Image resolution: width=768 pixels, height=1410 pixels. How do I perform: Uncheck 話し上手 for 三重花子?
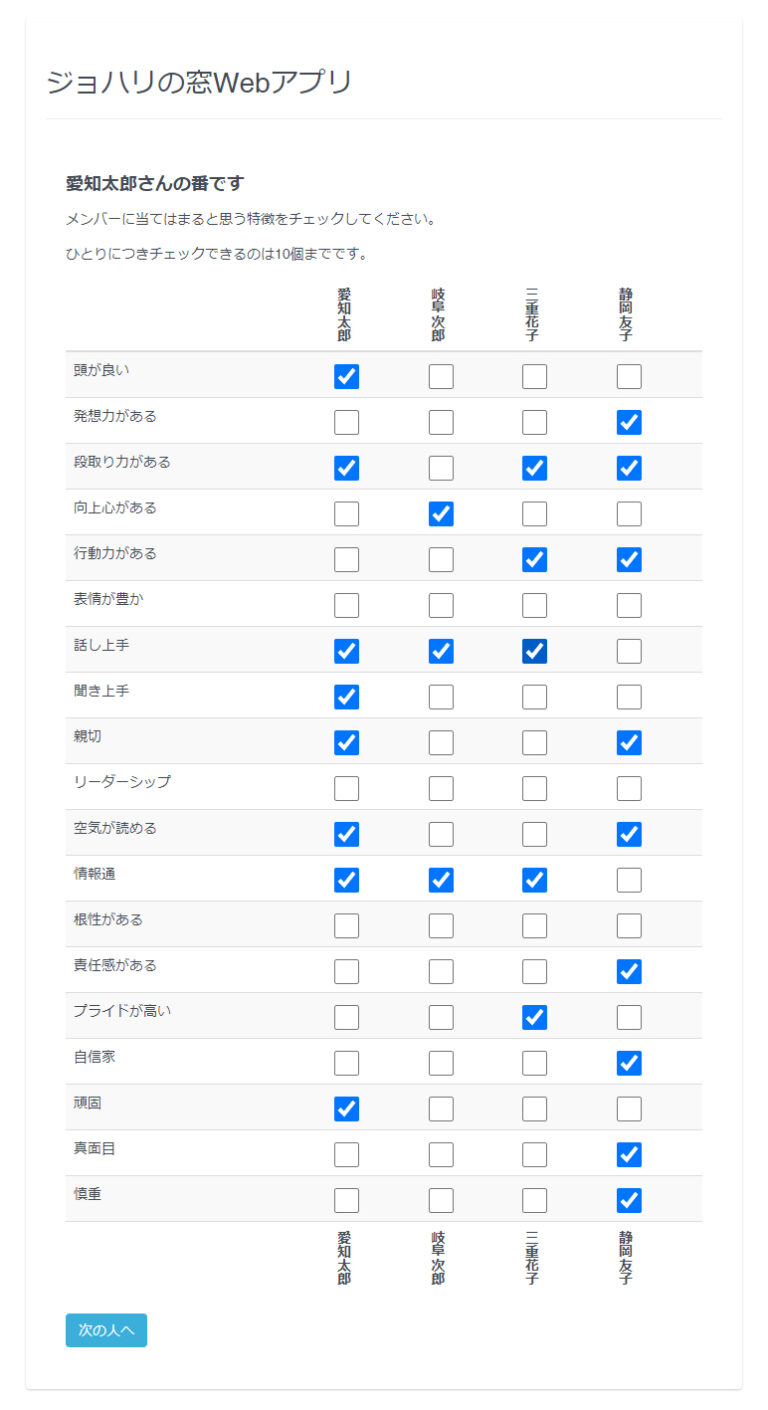coord(535,651)
